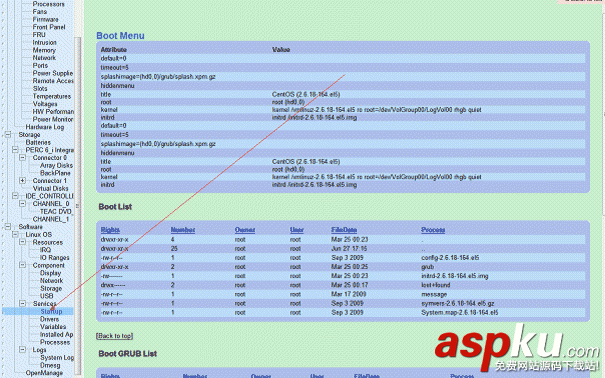Open Array Disks tree item
Screen dimensions: 605x378
56,165
